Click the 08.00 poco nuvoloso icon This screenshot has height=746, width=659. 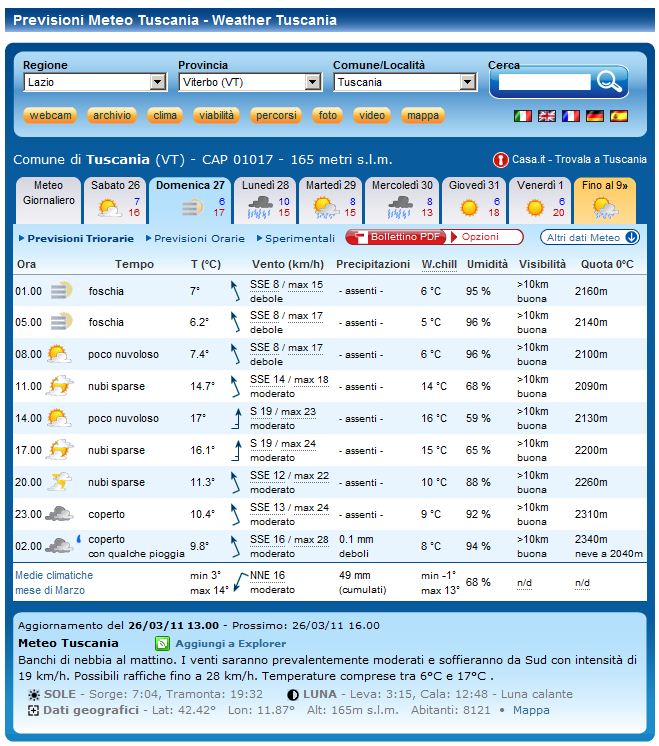59,354
